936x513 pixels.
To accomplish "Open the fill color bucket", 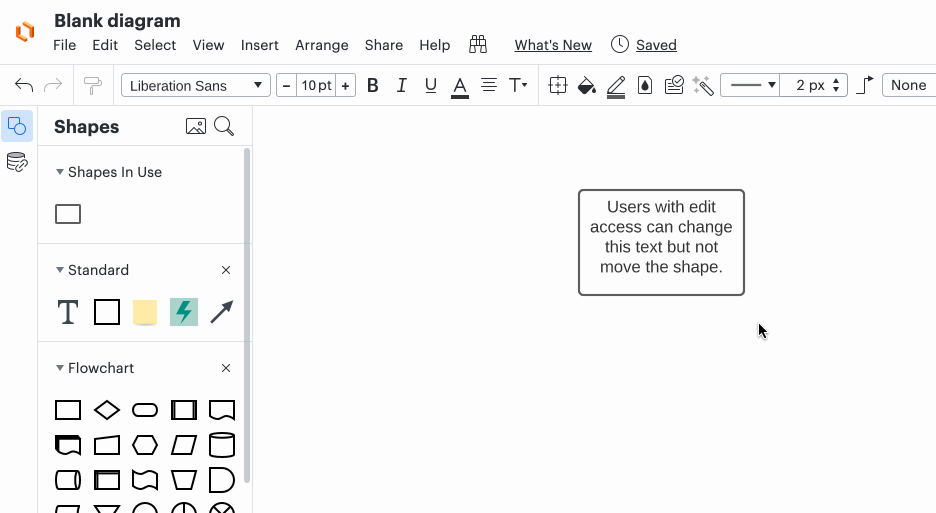I will 587,85.
